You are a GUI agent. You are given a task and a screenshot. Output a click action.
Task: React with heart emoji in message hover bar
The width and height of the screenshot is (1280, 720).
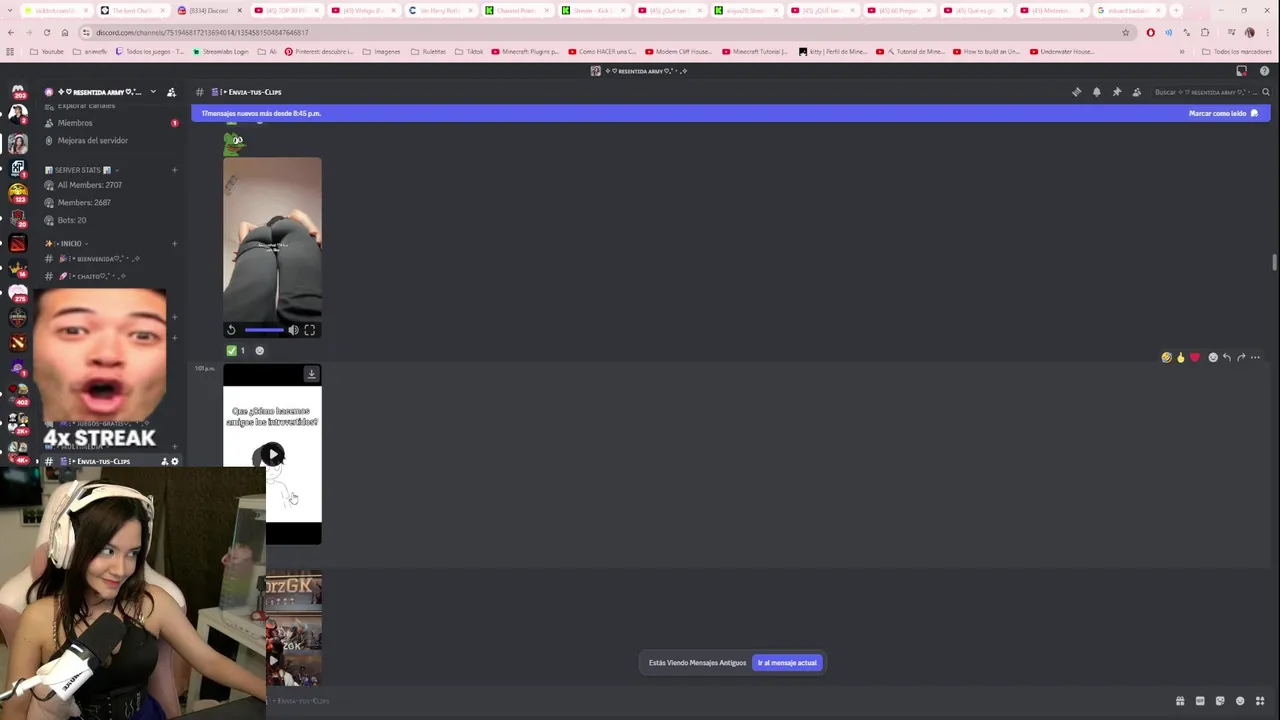coord(1194,357)
